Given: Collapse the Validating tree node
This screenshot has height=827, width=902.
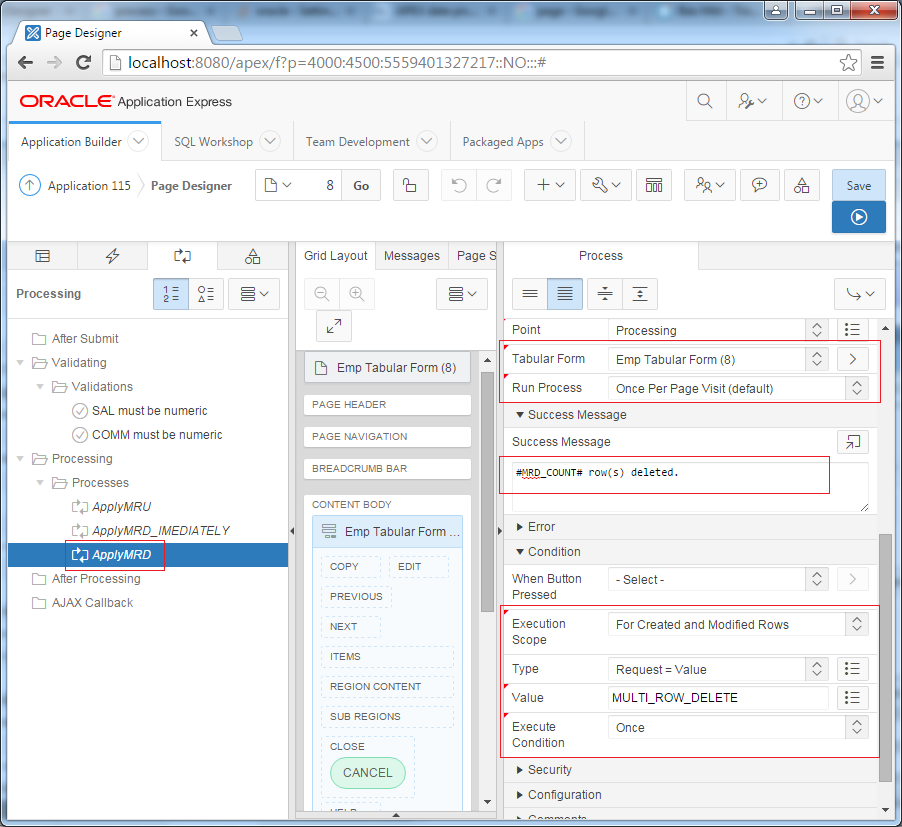Looking at the screenshot, I should (x=20, y=362).
